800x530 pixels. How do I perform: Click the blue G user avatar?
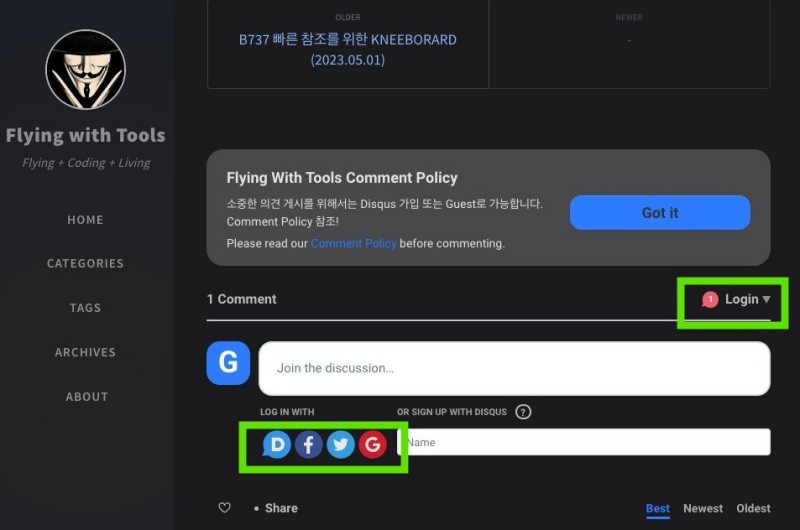(228, 363)
